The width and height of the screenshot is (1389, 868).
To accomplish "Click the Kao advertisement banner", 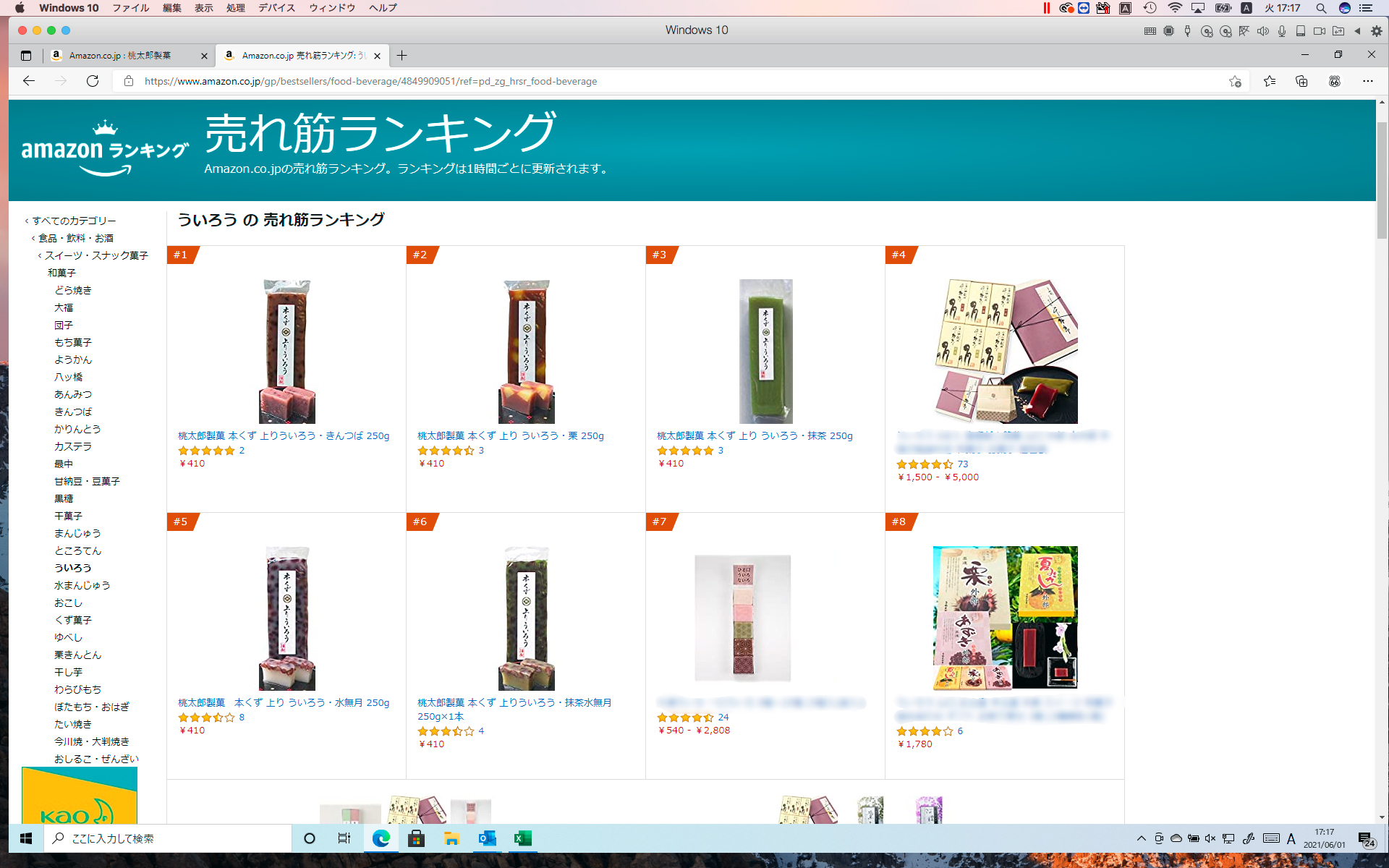I will click(x=80, y=795).
